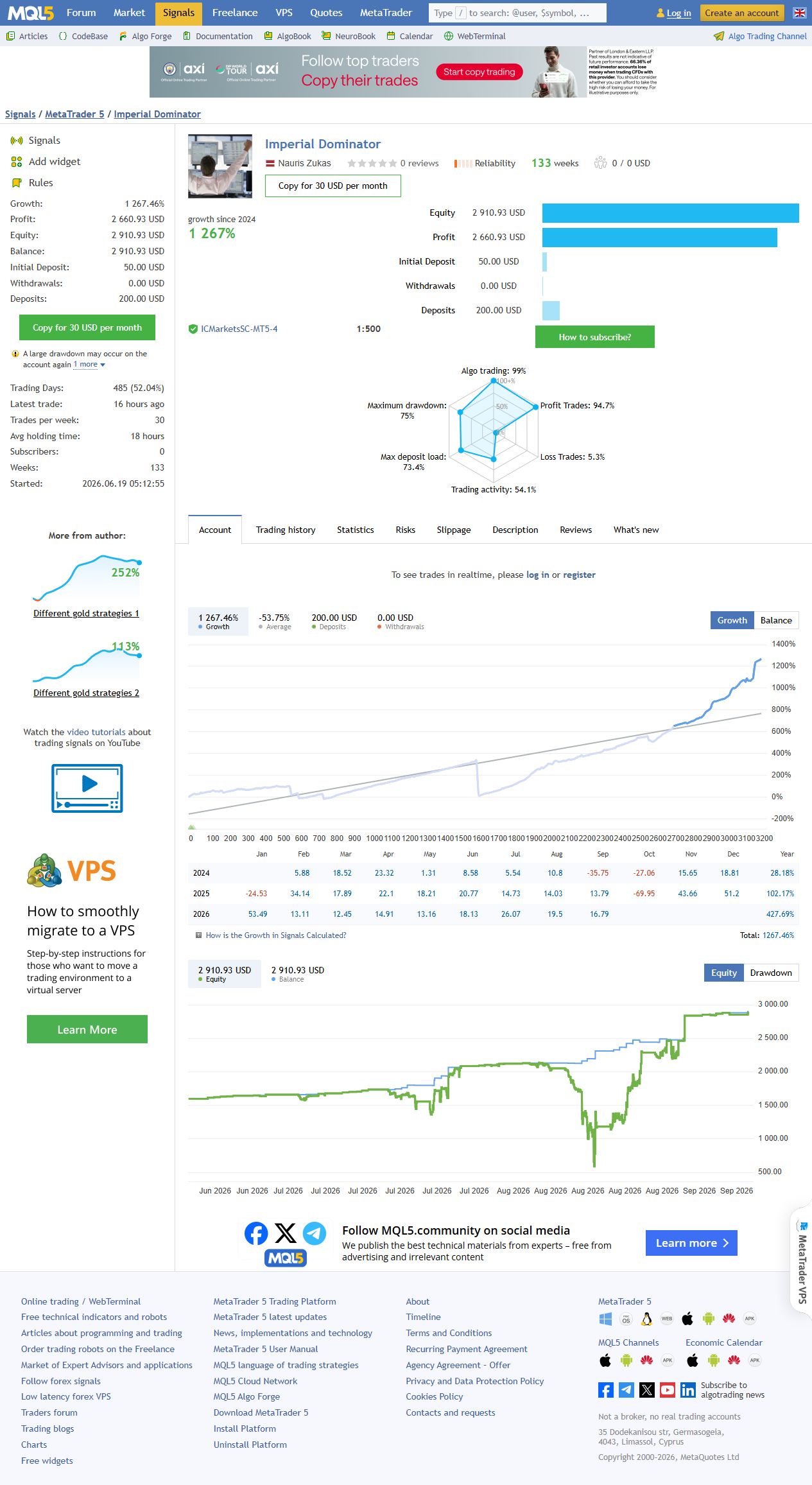Open footer Telegram icon

pos(626,1390)
